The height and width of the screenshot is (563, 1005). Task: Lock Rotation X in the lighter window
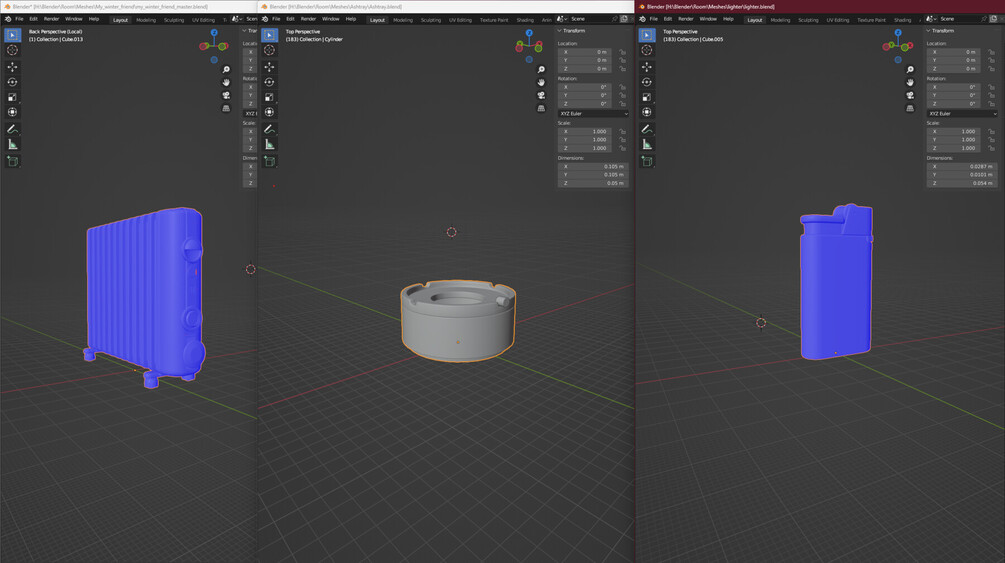[x=992, y=87]
